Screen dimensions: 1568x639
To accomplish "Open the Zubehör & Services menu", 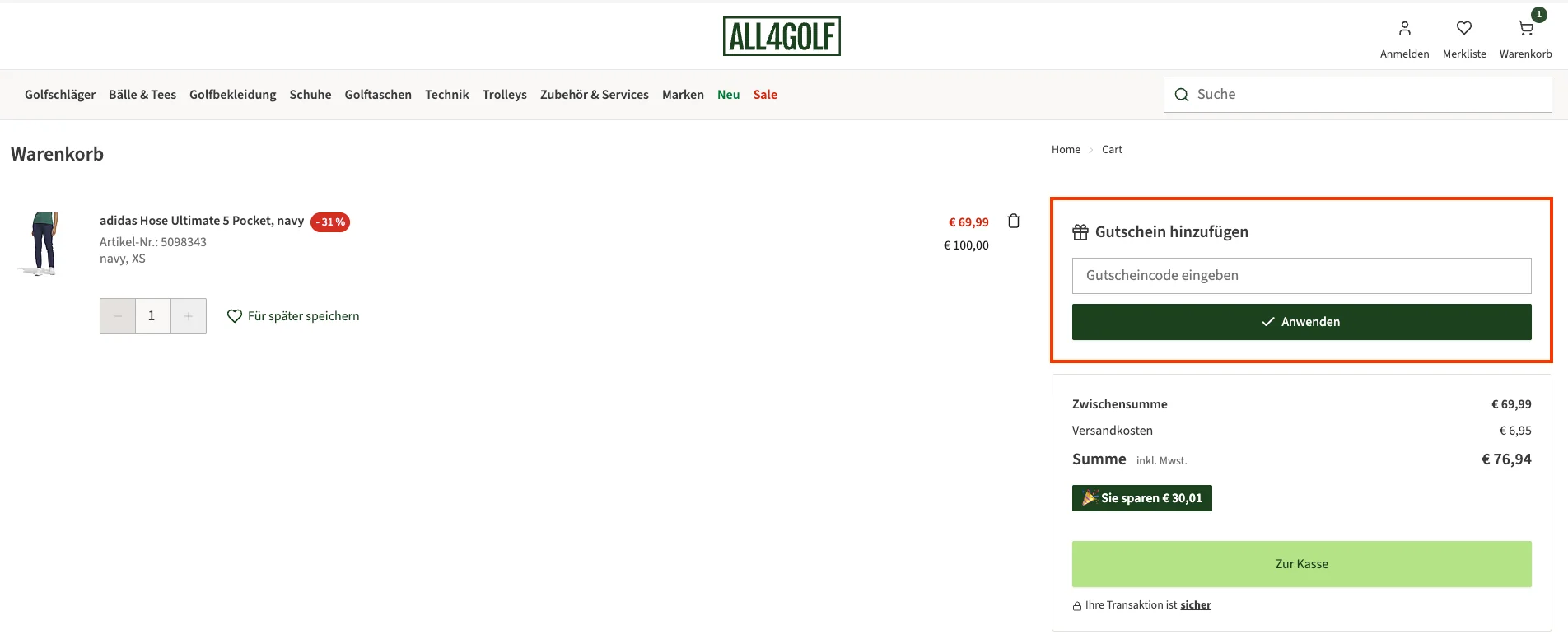I will (594, 95).
